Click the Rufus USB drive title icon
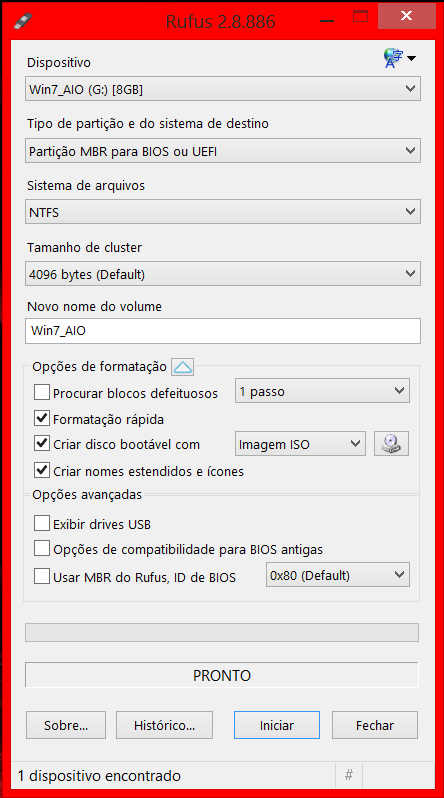Screen dimensions: 444x798 point(23,21)
